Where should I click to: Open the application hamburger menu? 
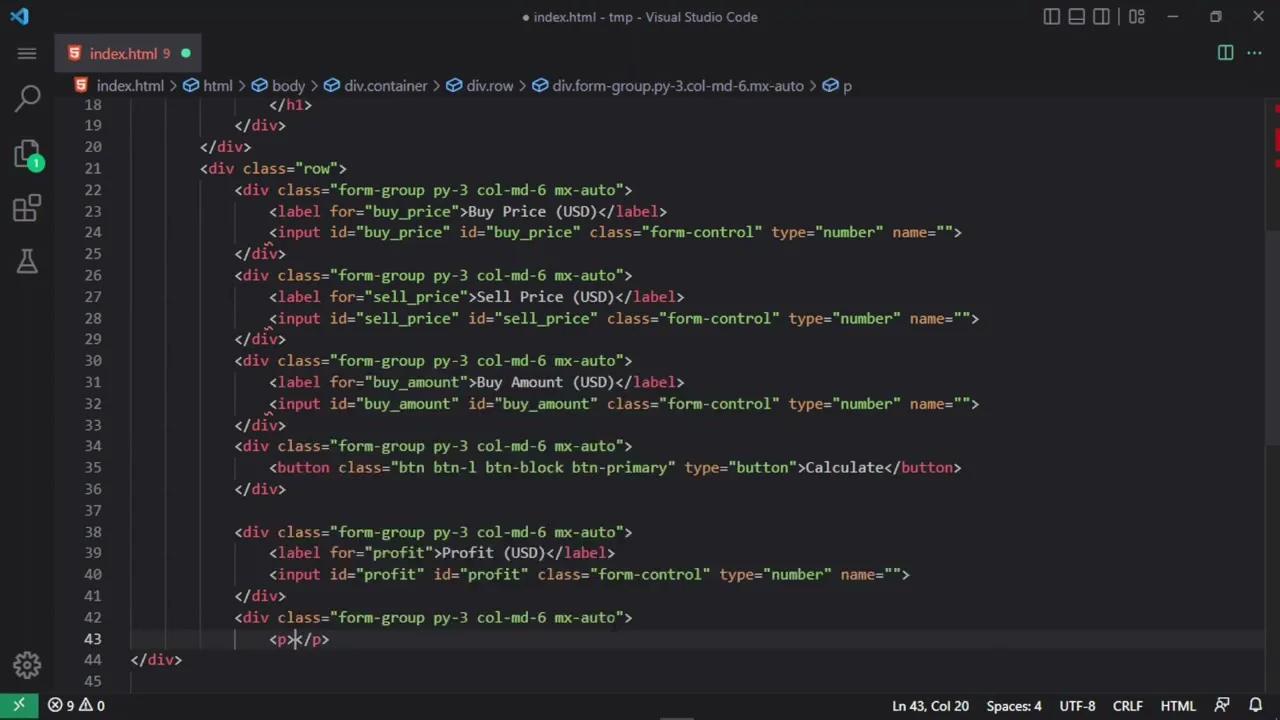[x=27, y=53]
